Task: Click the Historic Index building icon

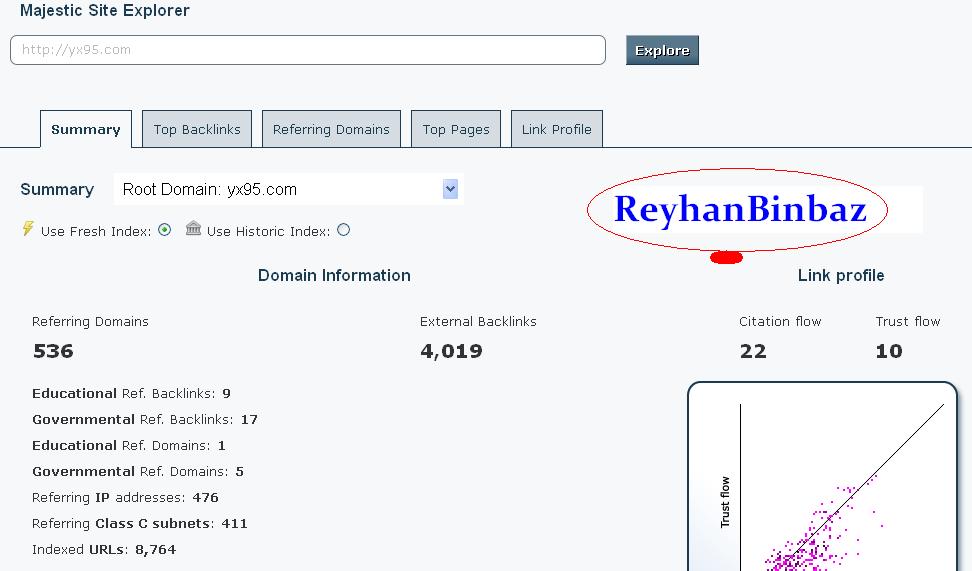Action: click(x=193, y=228)
